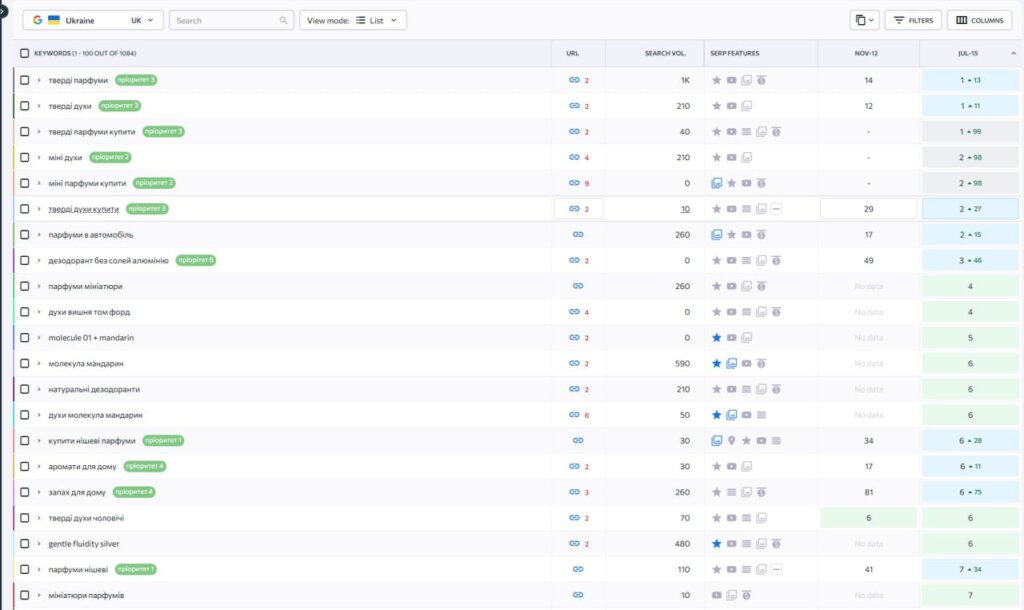Open the copy/export icon dropdown
Screen dimensions: 1024x610
point(863,20)
